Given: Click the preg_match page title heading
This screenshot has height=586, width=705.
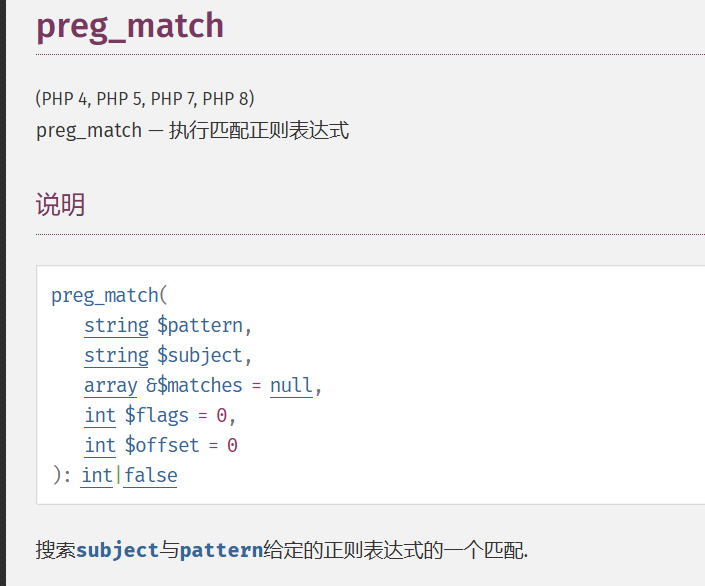Looking at the screenshot, I should pyautogui.click(x=130, y=25).
